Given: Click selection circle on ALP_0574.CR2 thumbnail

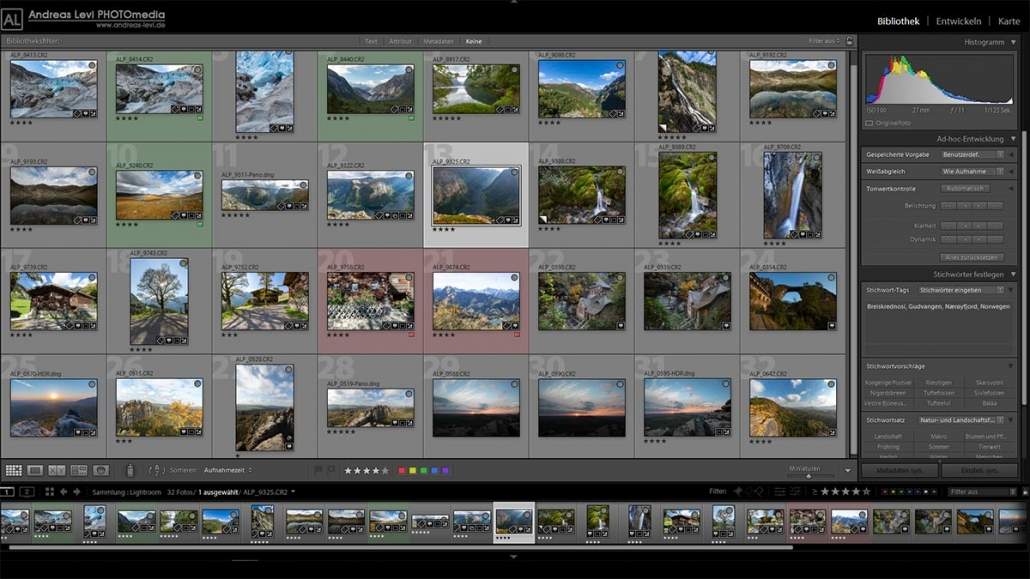Looking at the screenshot, I should coord(514,278).
